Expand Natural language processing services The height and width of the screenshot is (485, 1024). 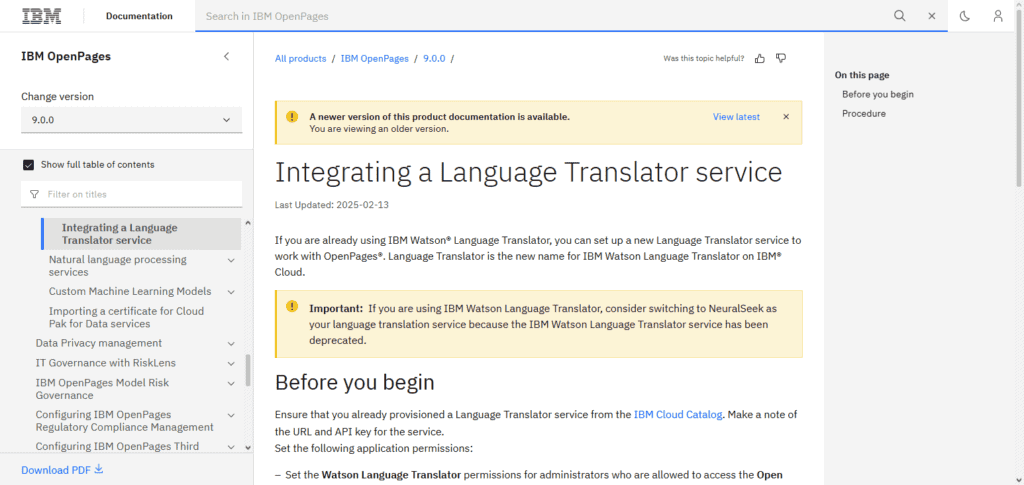(231, 260)
